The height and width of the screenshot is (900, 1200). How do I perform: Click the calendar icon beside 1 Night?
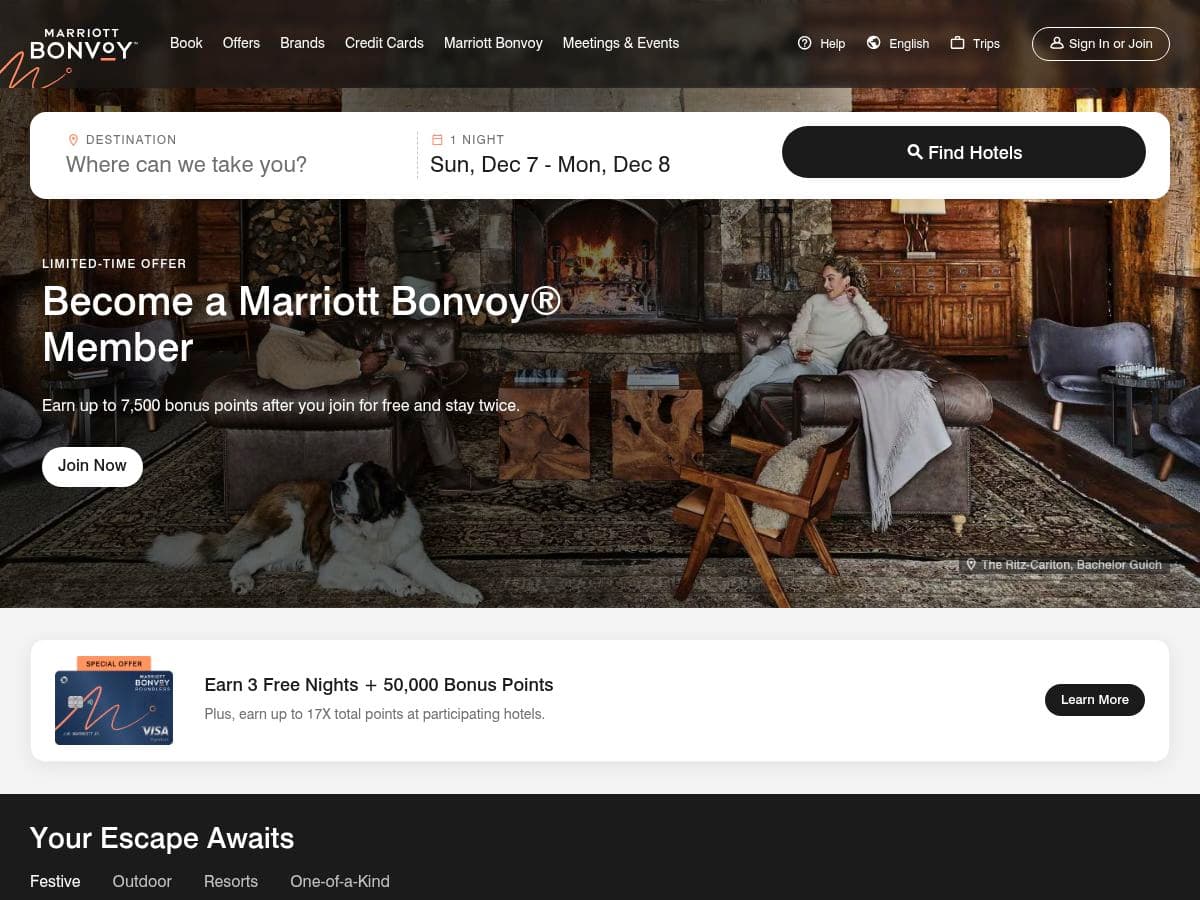pos(437,140)
